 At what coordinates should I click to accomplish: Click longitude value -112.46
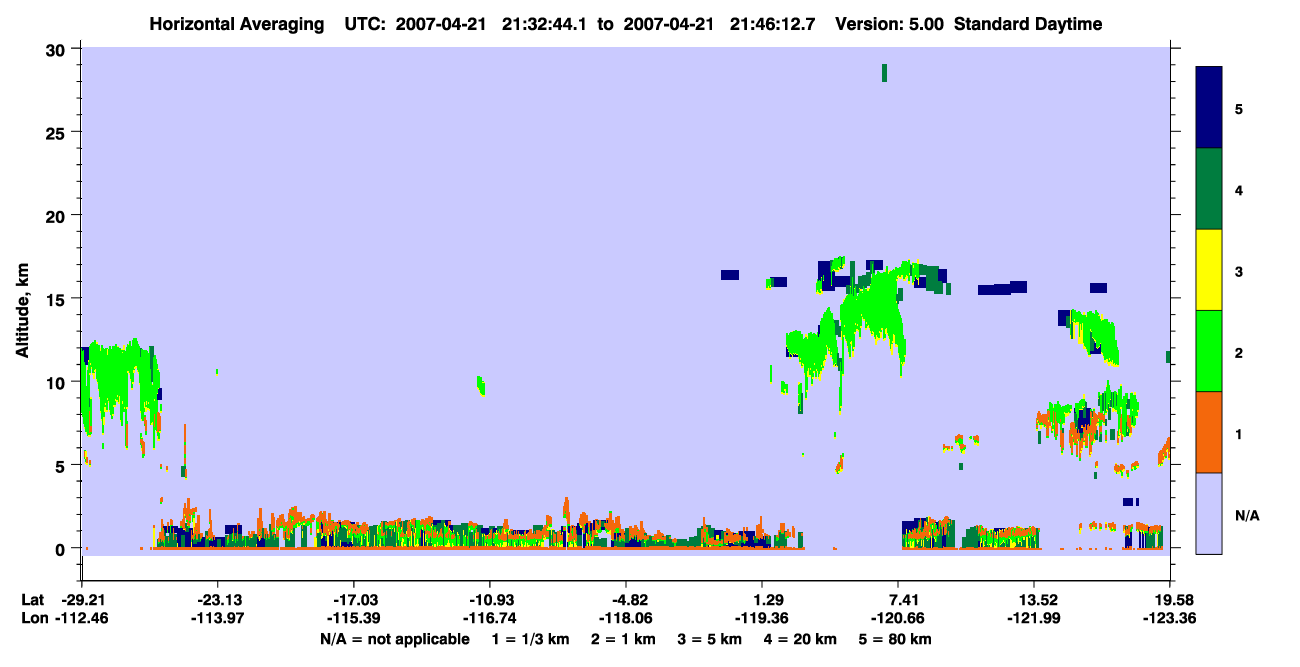(x=81, y=618)
